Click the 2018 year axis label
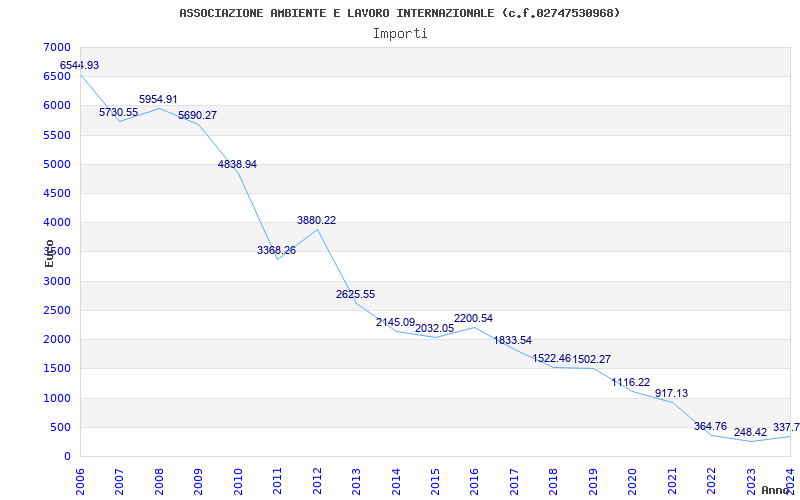Viewport: 800px width, 500px height. coord(554,481)
